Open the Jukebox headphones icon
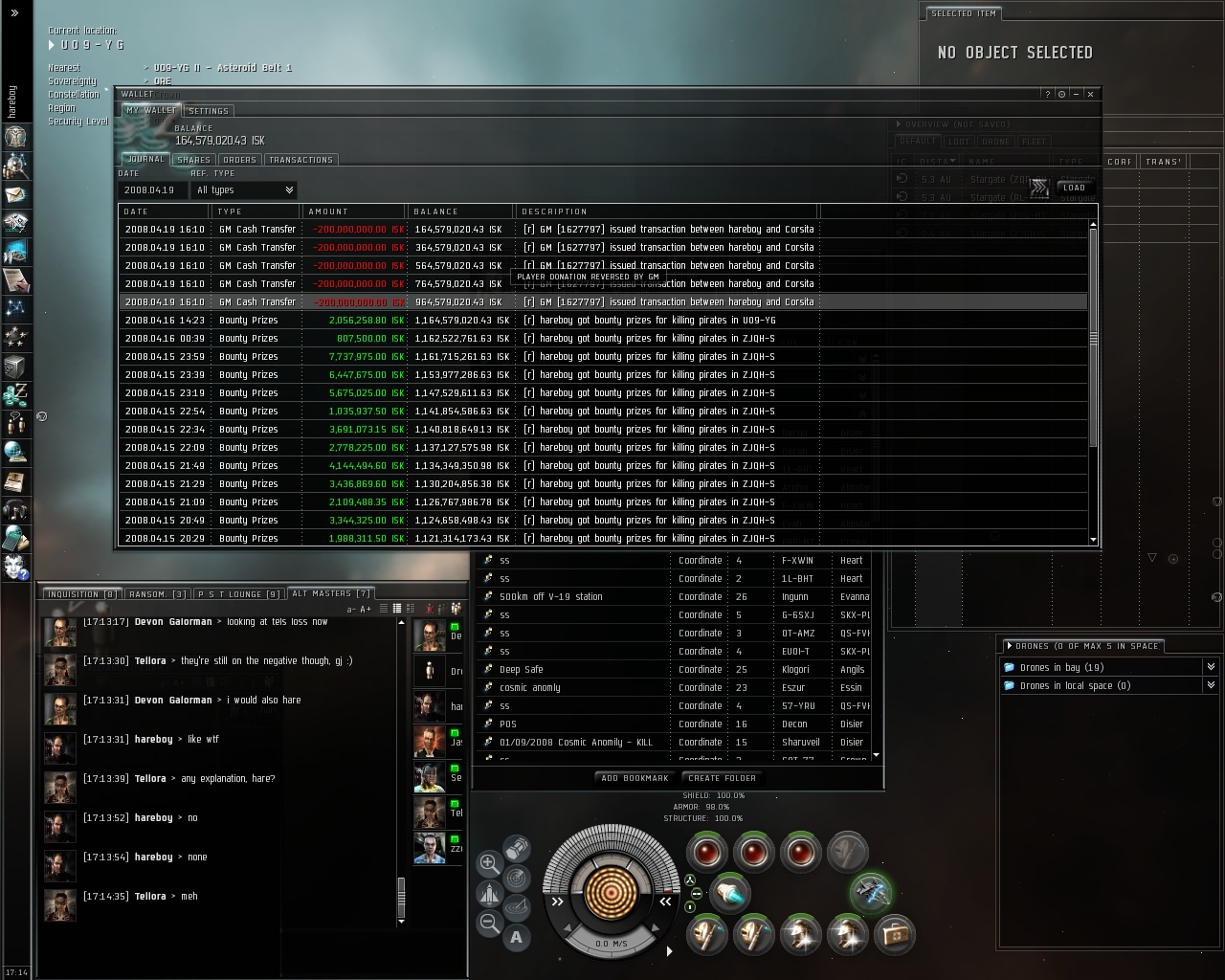 pos(15,508)
